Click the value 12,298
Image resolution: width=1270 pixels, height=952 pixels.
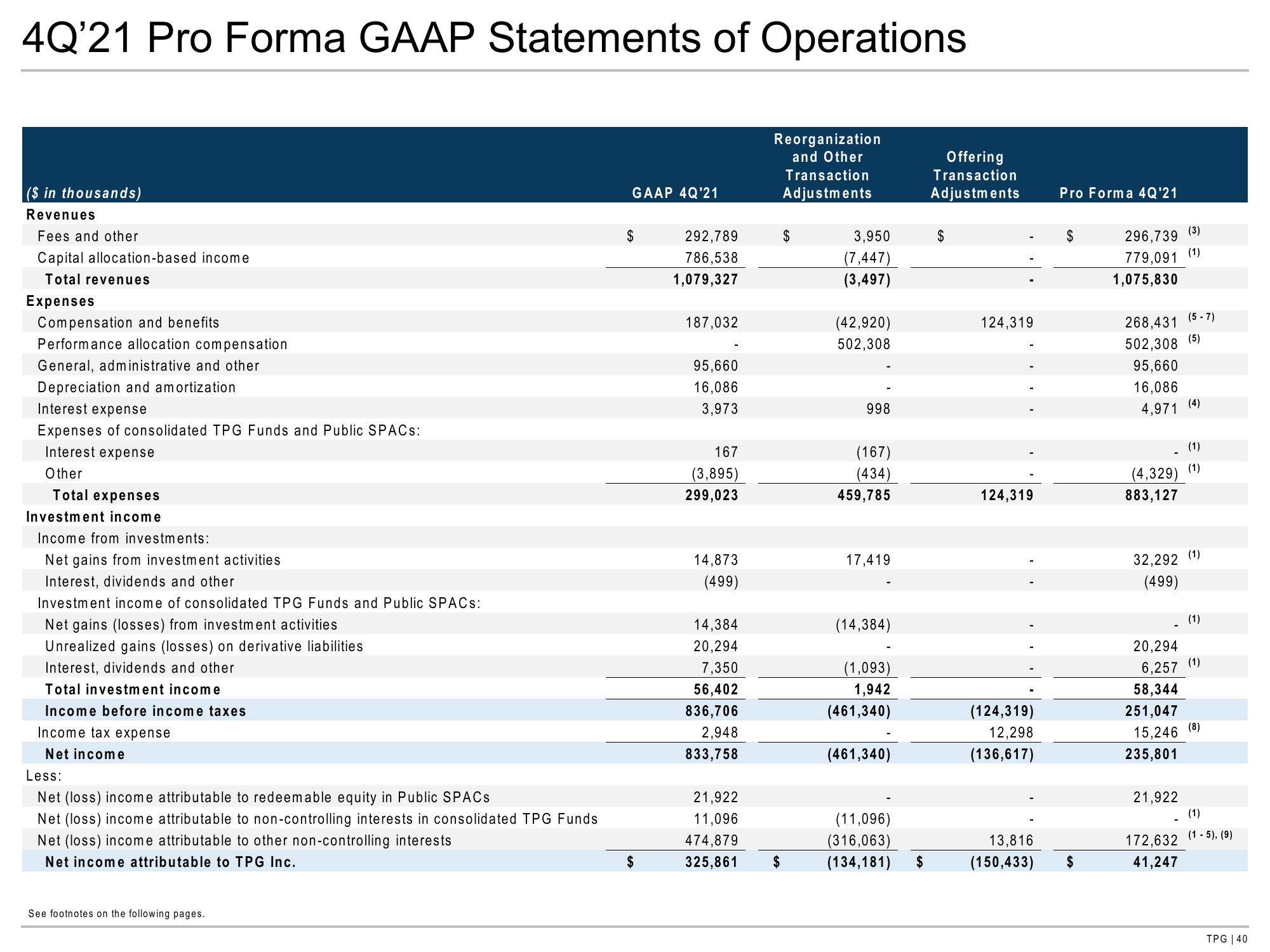tap(1011, 732)
